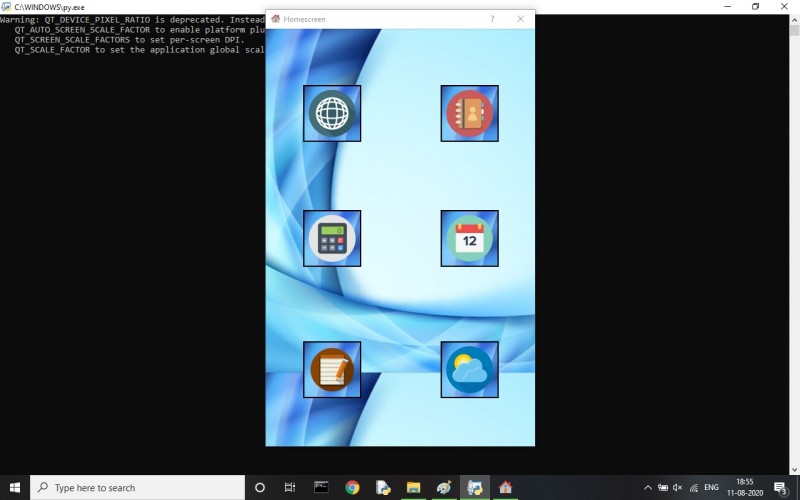
Task: Click the battery power tray icon
Action: click(663, 488)
